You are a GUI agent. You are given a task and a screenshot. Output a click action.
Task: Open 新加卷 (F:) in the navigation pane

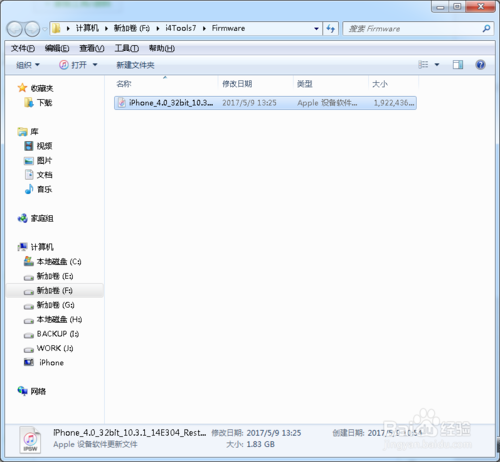[x=55, y=291]
